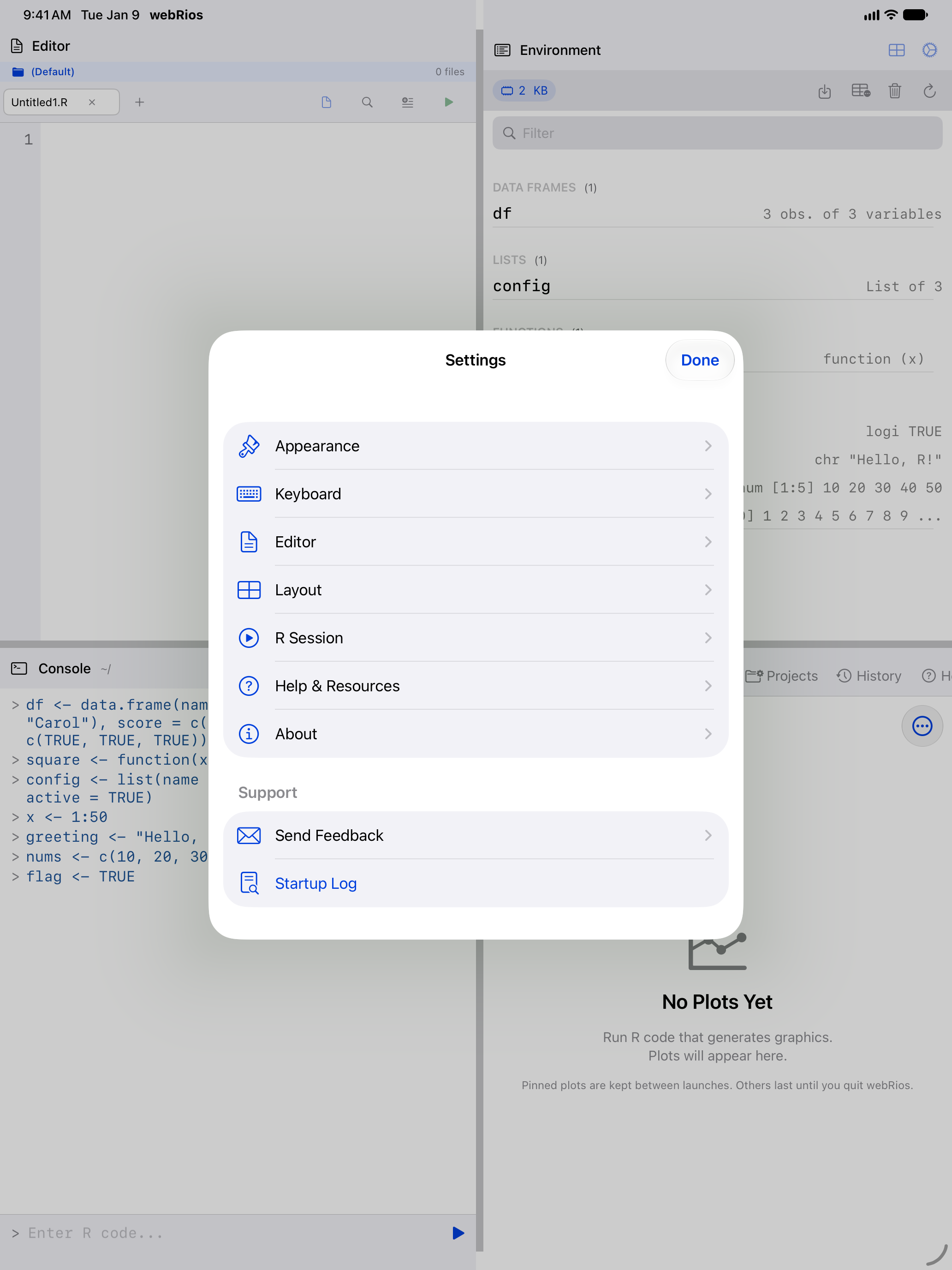Image resolution: width=952 pixels, height=1270 pixels.
Task: Refresh the environment list
Action: coord(929,91)
